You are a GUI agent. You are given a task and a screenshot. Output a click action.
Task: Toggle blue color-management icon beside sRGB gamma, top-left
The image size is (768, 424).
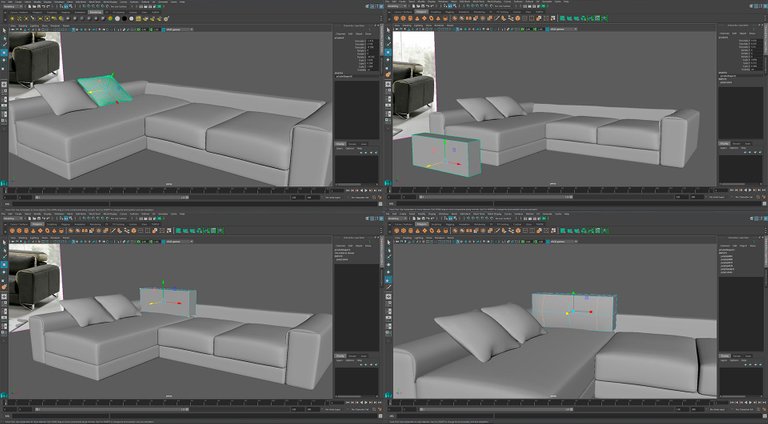pos(163,29)
